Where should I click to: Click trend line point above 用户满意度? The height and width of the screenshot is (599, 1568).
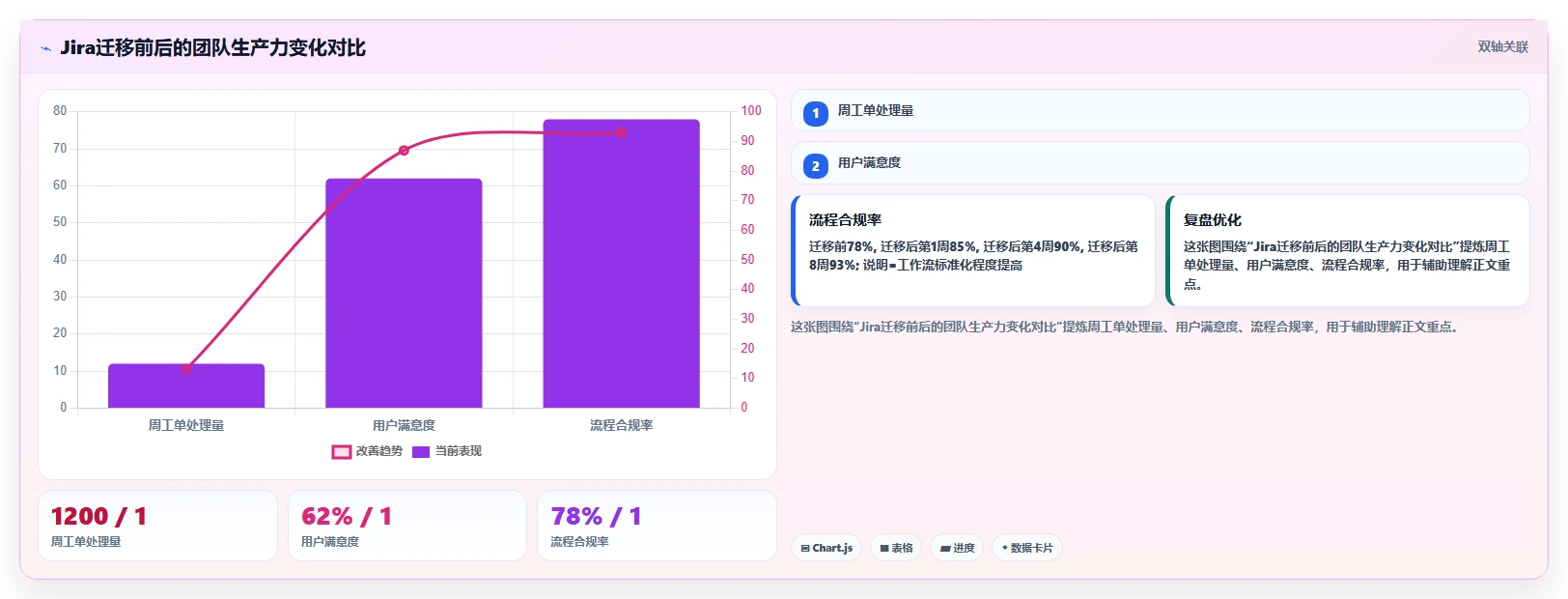pyautogui.click(x=404, y=150)
